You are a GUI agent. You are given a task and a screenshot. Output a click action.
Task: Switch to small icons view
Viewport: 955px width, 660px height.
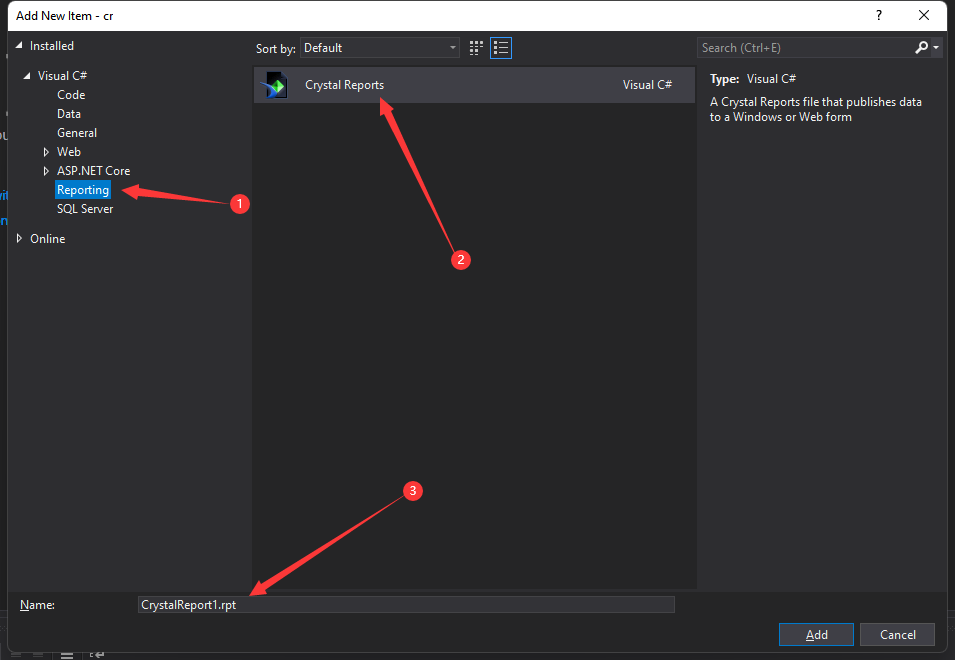coord(476,47)
